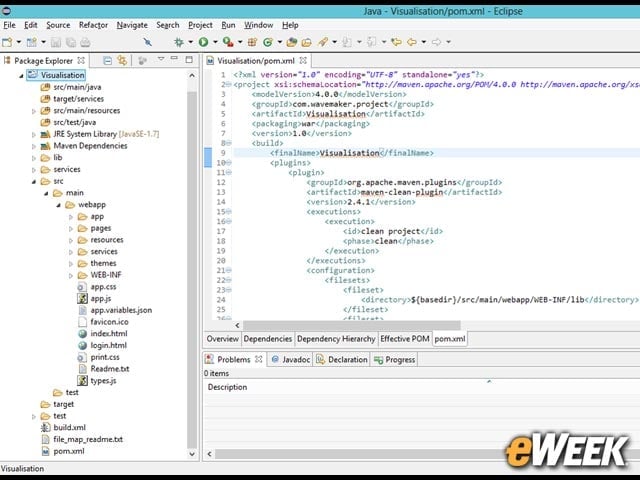Toggle code folding at line 2 project tag
The image size is (640, 480).
[x=229, y=84]
